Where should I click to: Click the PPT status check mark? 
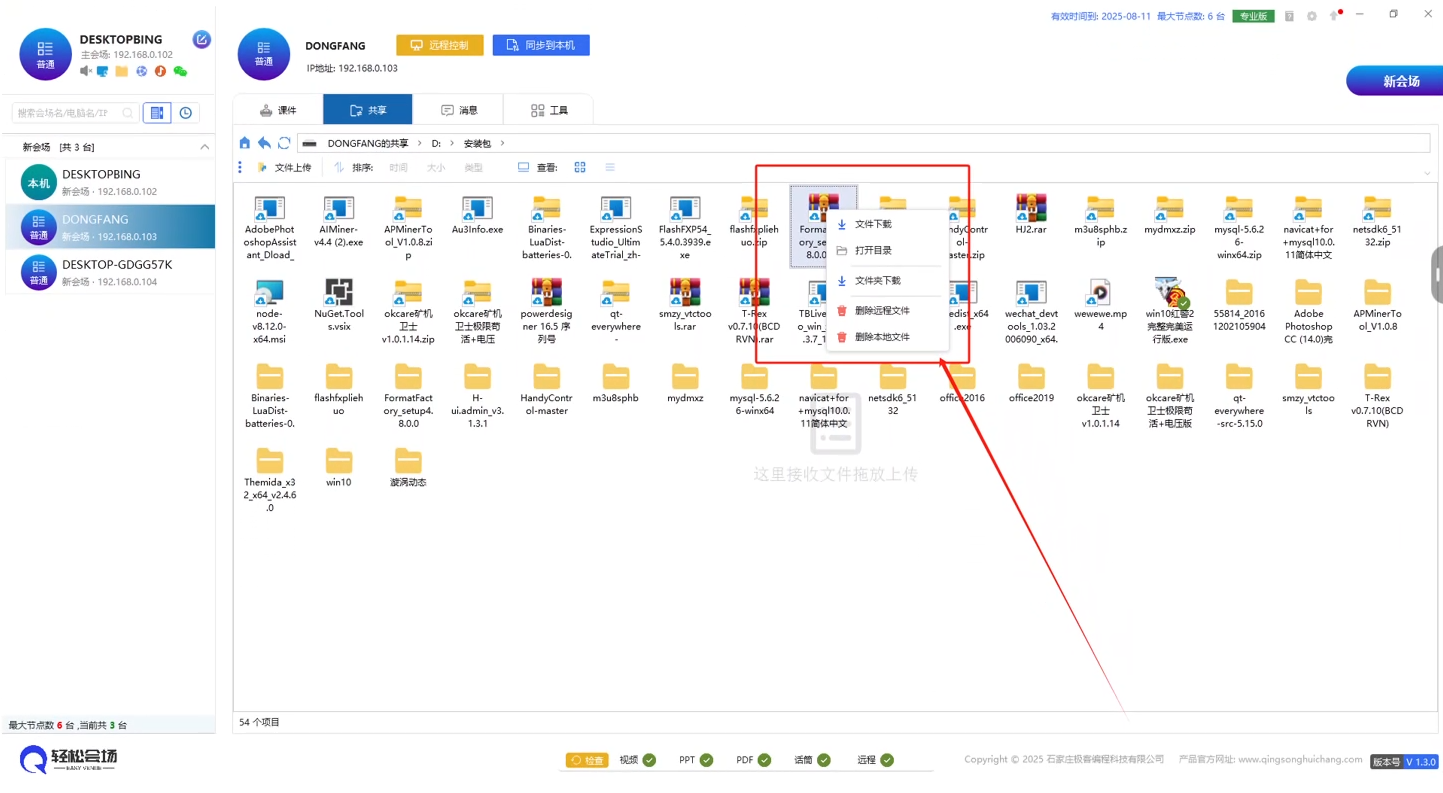click(x=707, y=760)
